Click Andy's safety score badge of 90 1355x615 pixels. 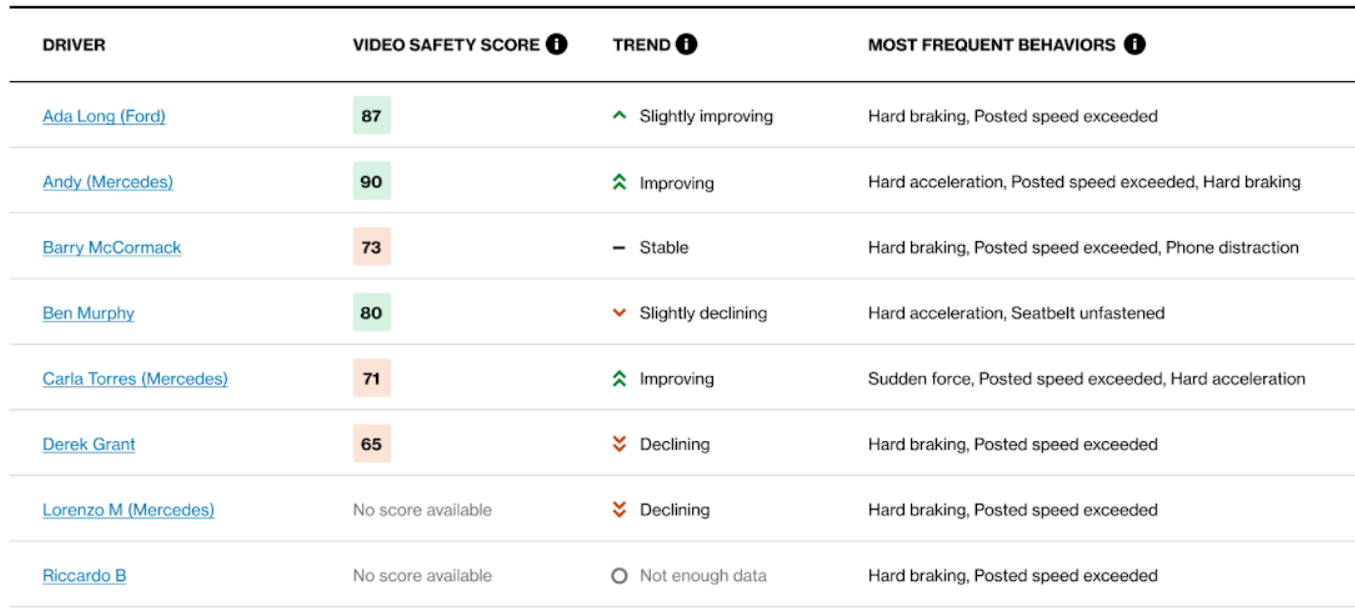tap(371, 181)
